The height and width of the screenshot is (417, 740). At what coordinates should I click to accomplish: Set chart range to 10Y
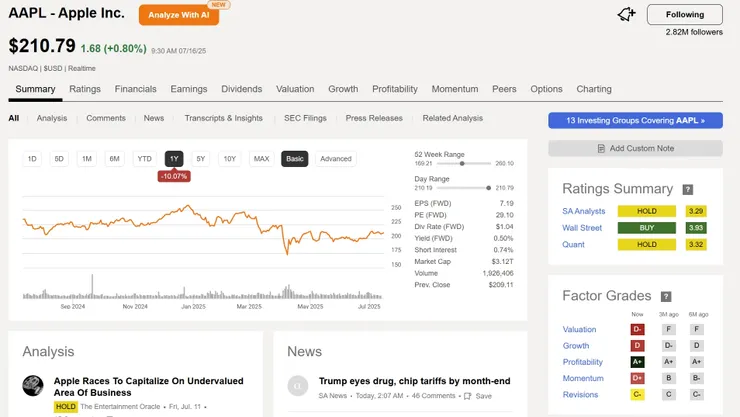click(230, 159)
